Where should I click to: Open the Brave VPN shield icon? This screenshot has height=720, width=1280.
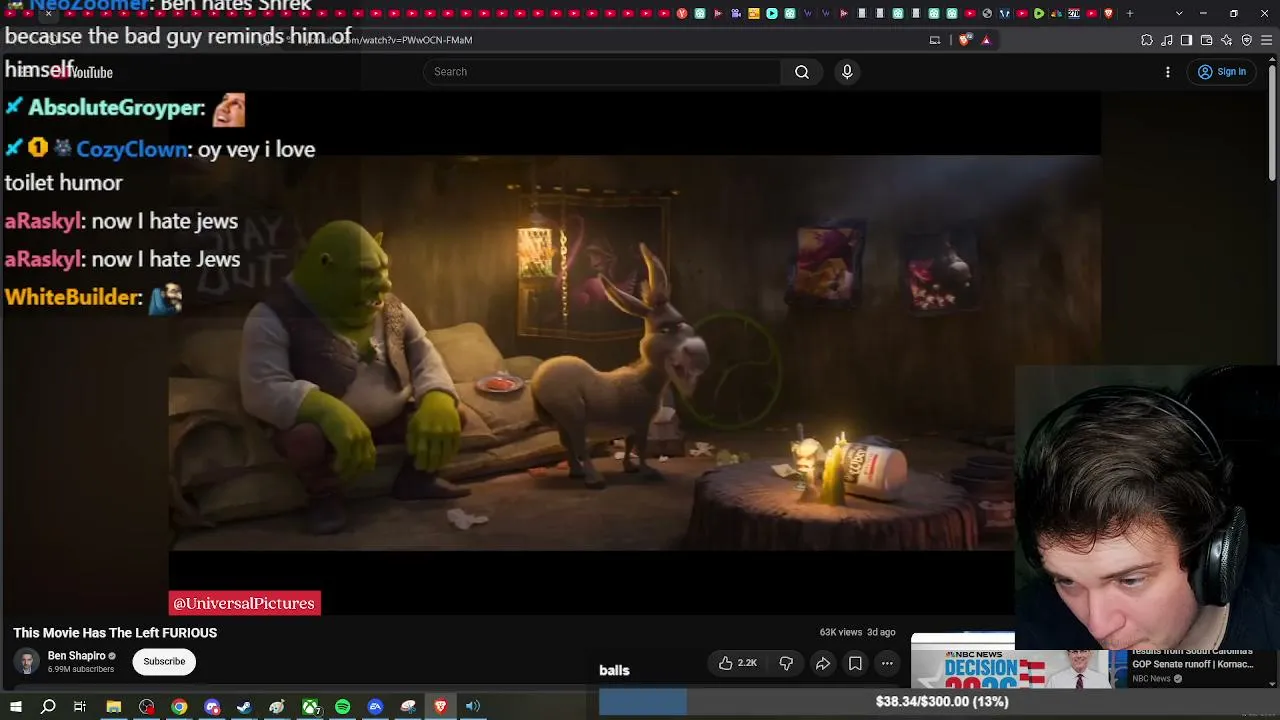(1247, 40)
